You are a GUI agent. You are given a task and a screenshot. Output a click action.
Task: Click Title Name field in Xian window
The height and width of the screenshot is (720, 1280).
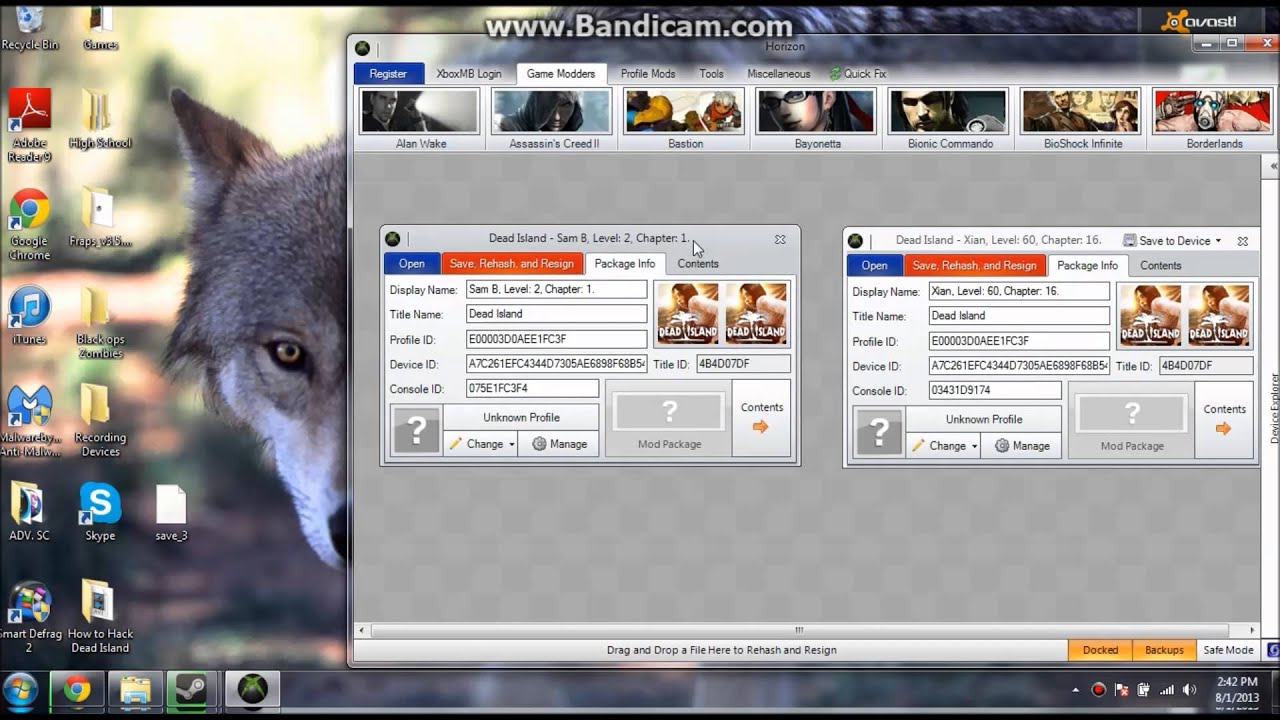click(x=1020, y=316)
